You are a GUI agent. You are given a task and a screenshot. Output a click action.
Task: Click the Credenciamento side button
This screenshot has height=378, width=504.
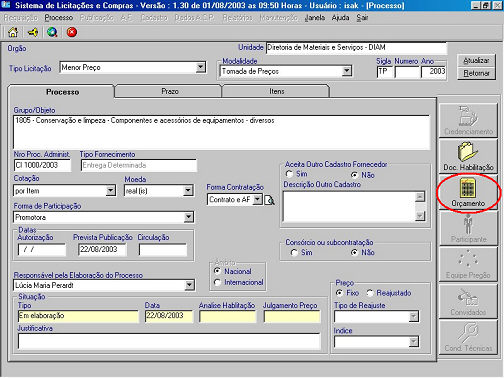[468, 120]
